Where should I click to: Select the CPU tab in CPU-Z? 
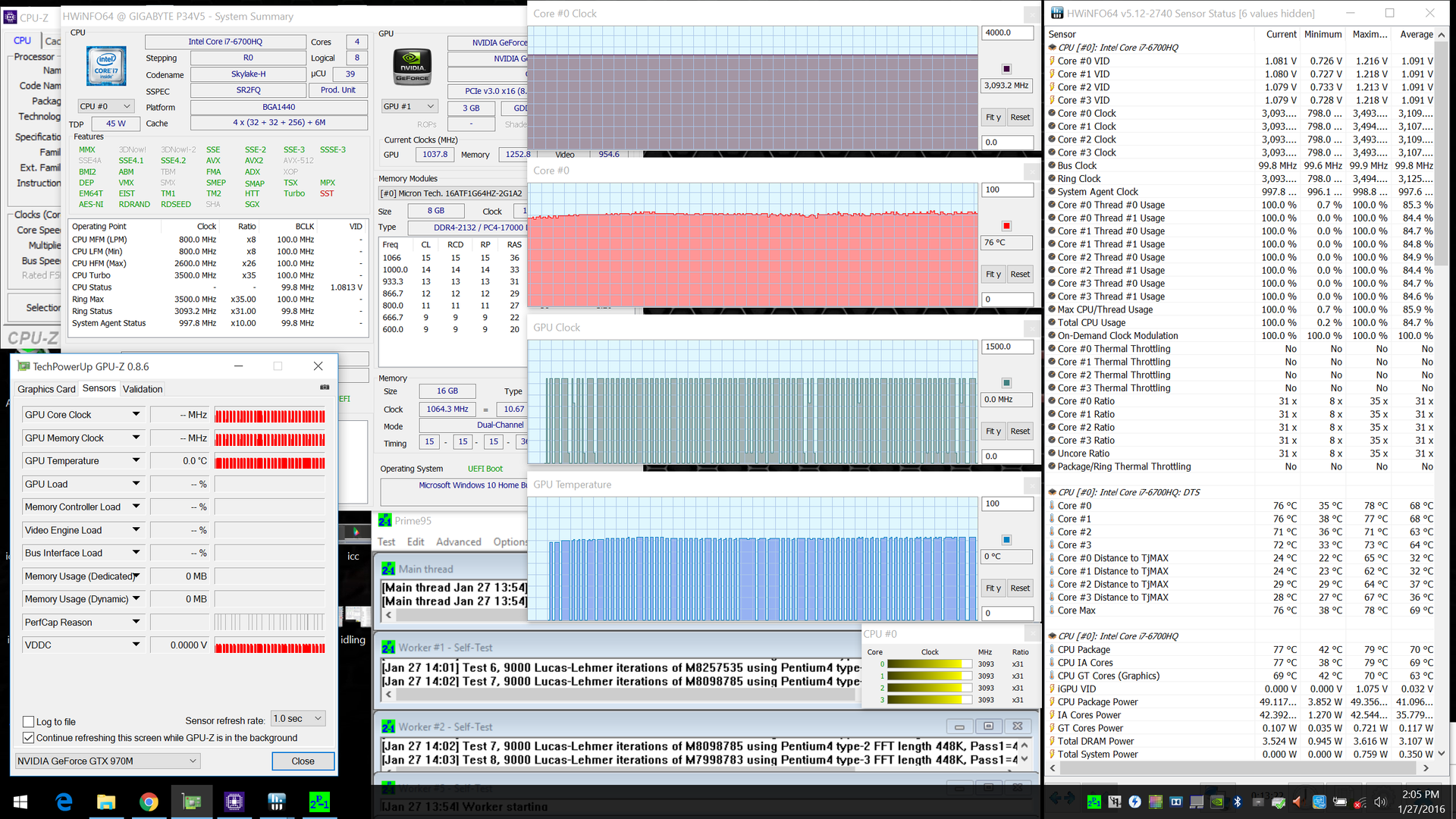(23, 40)
